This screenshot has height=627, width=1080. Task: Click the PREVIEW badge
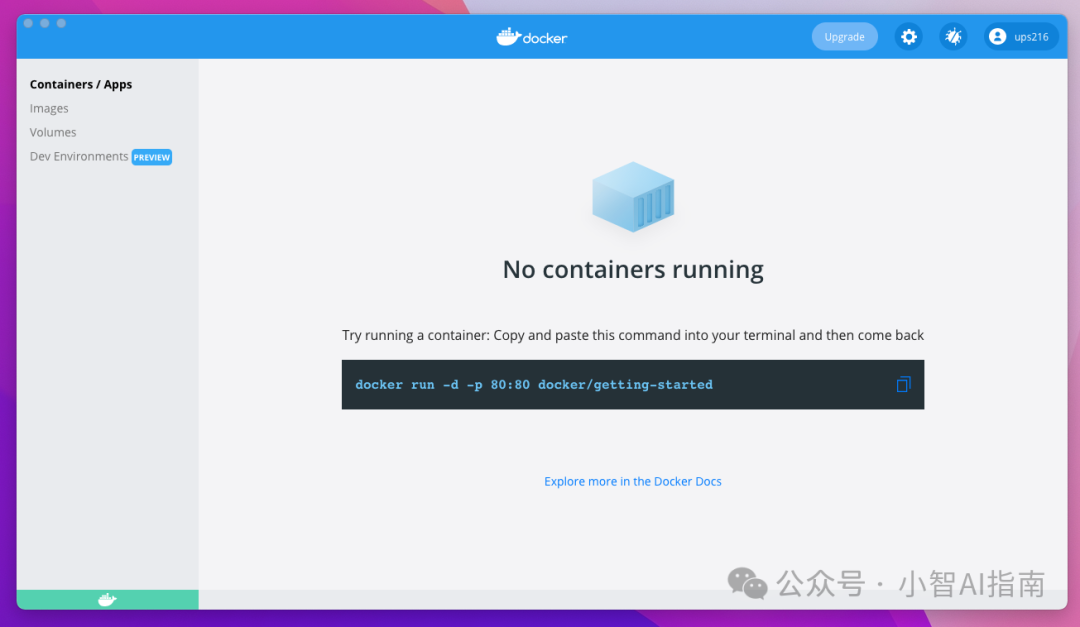coord(152,157)
